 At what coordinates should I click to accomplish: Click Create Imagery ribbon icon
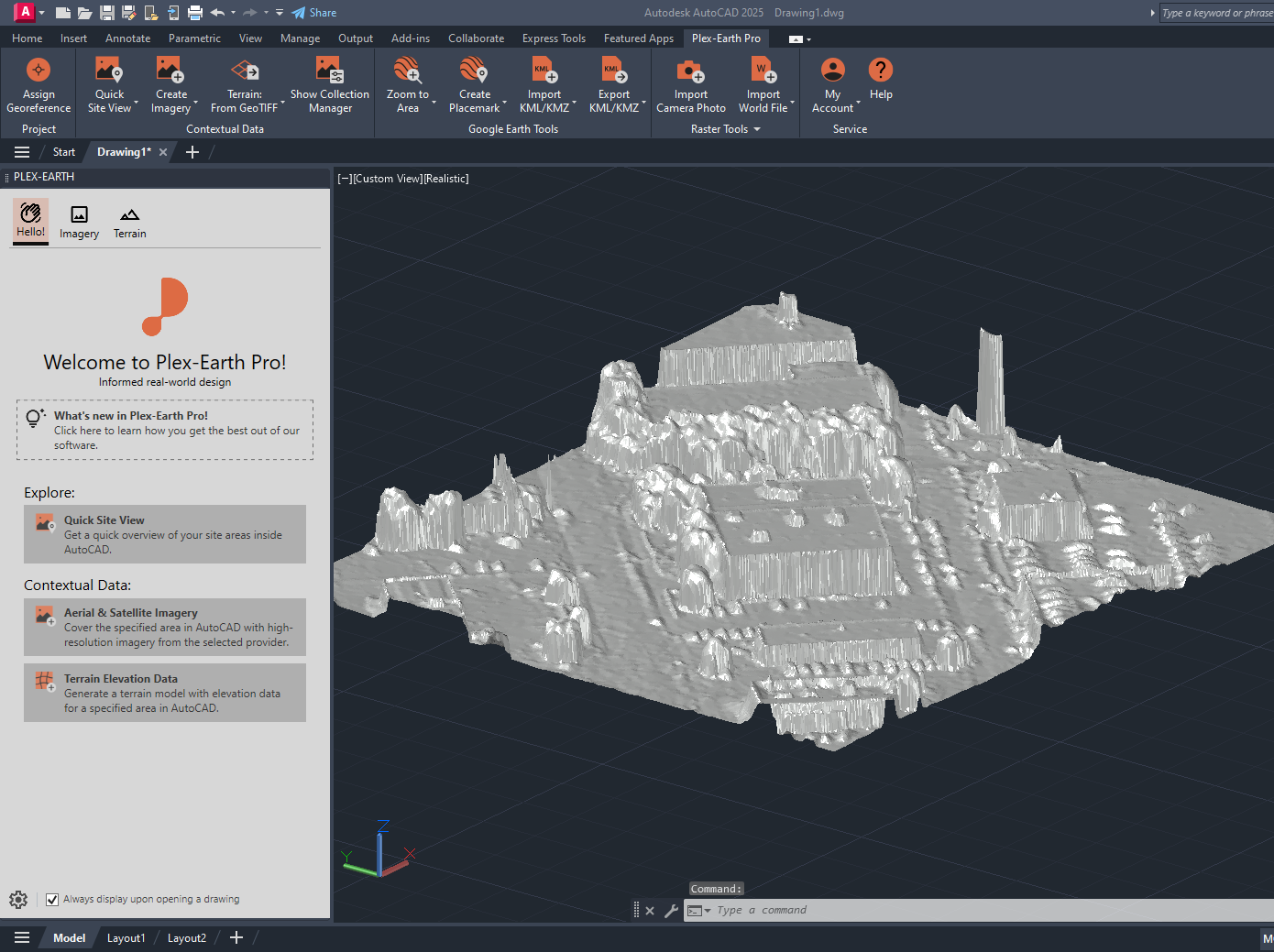tap(170, 71)
